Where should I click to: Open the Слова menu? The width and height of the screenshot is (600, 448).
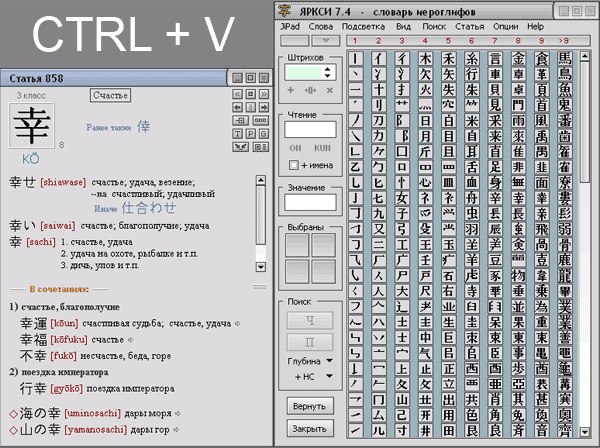[321, 26]
